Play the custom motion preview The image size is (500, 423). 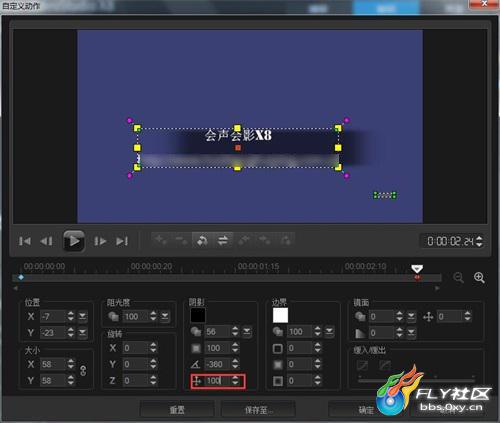pyautogui.click(x=74, y=241)
